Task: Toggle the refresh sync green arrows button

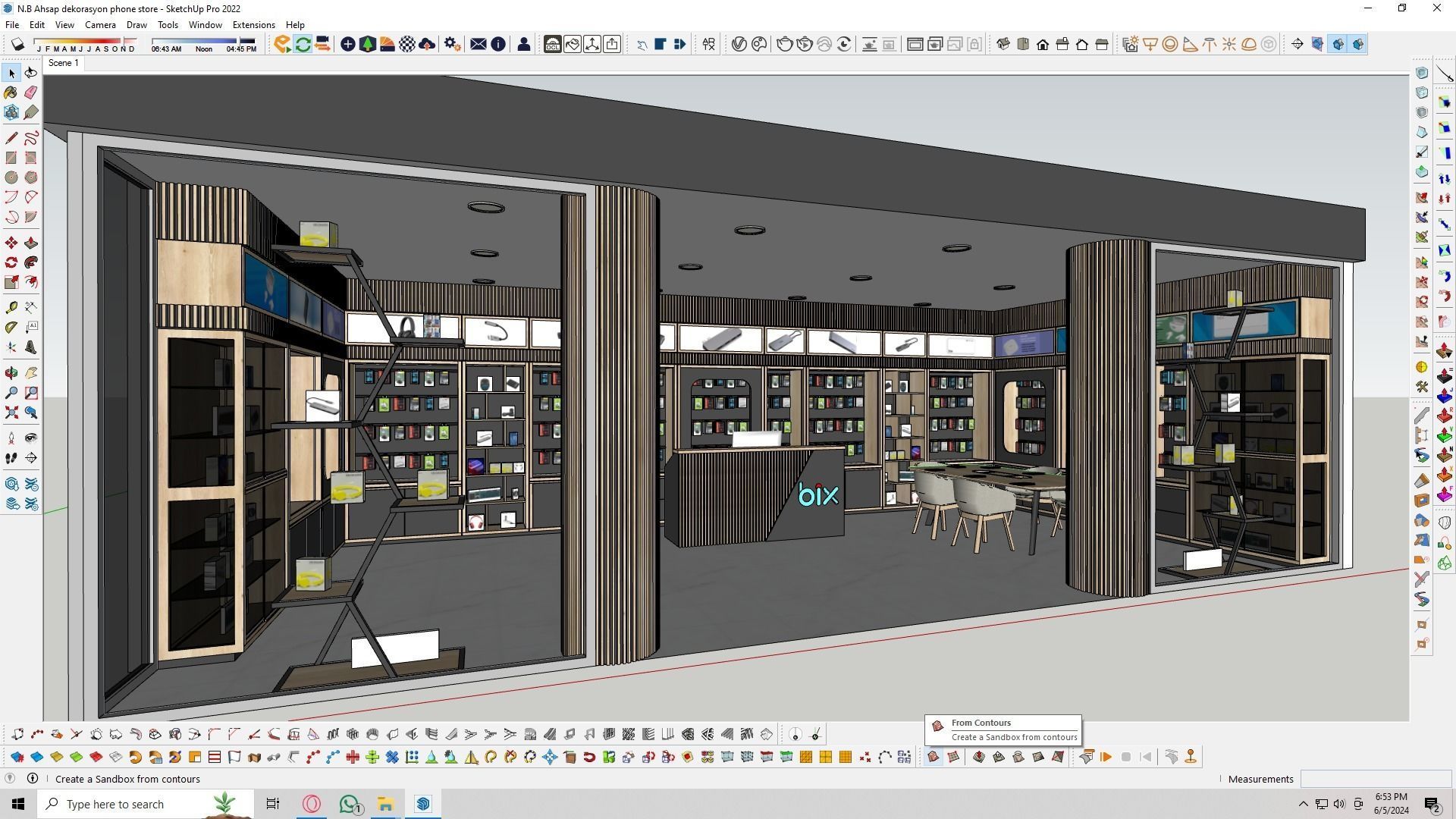Action: coord(303,45)
